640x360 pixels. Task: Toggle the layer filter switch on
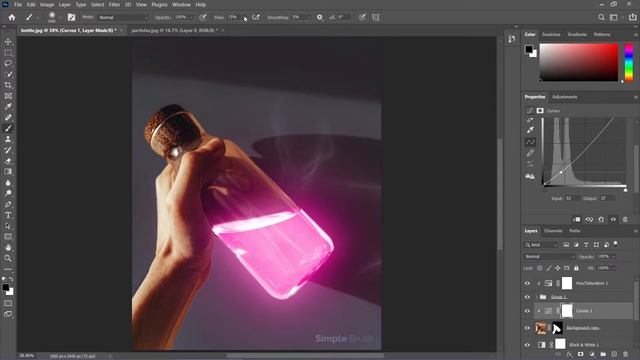pos(616,244)
